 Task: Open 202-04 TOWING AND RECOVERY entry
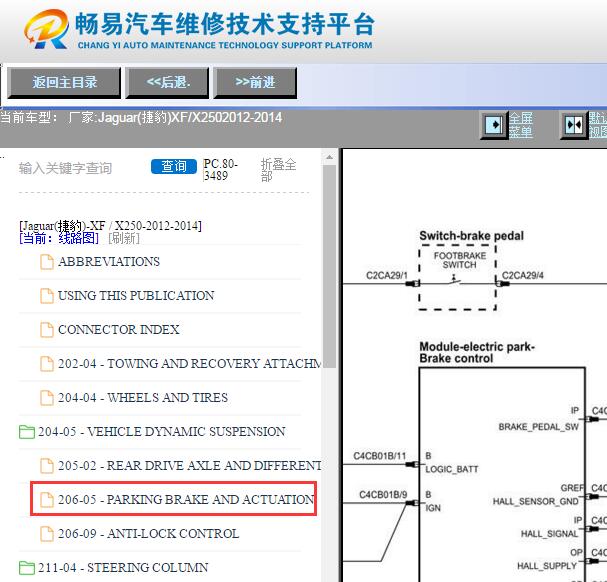pos(189,364)
